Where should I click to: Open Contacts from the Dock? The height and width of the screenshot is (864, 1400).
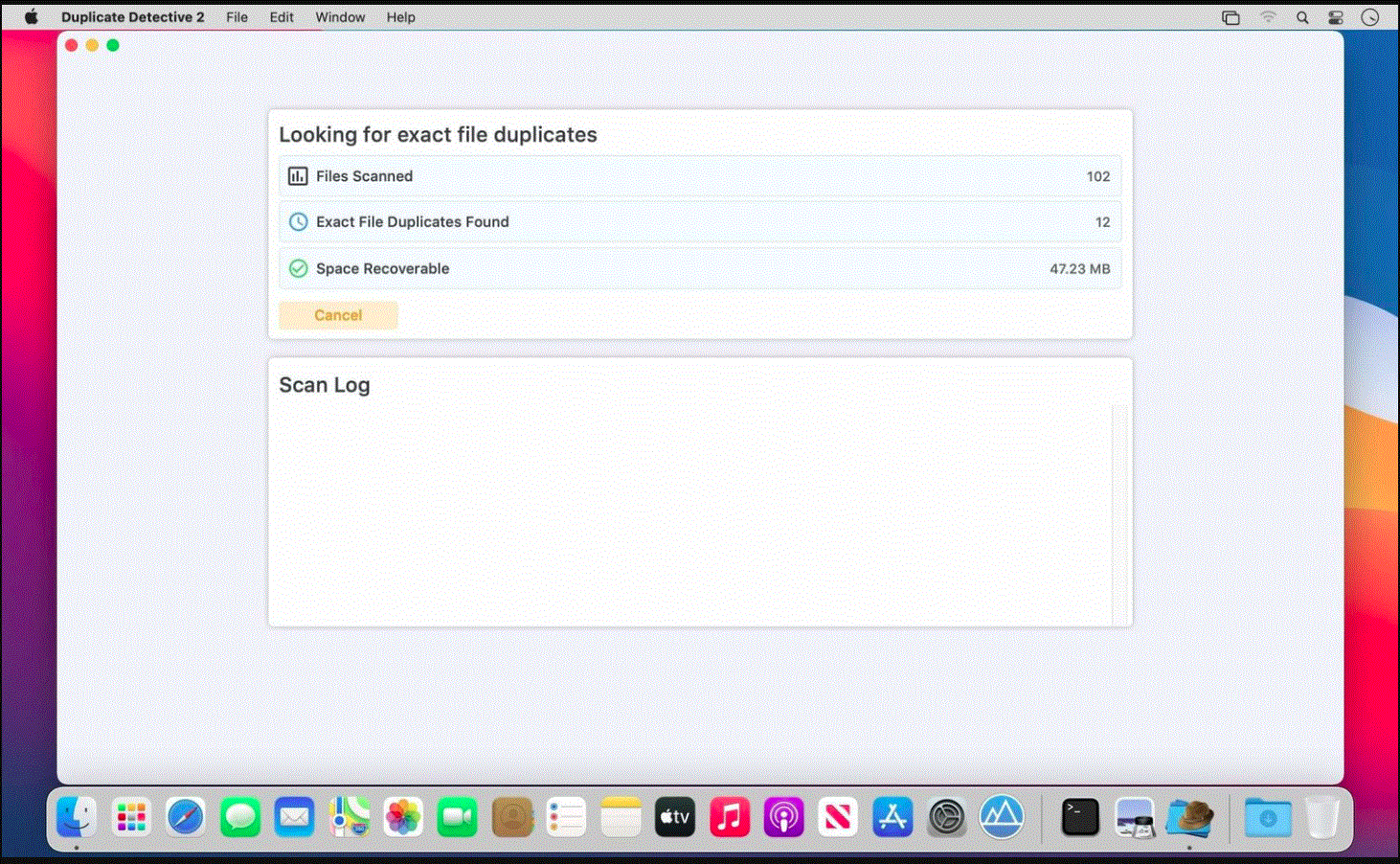(x=512, y=818)
